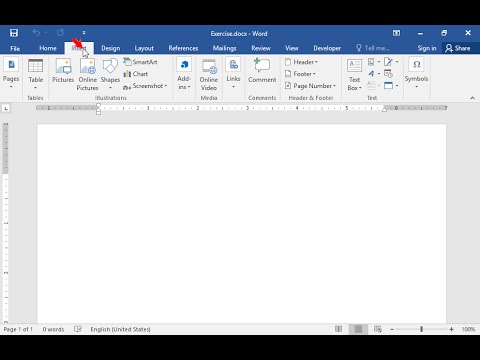Click the zoom slider handle
Viewport: 480px width, 360px height.
422,329
